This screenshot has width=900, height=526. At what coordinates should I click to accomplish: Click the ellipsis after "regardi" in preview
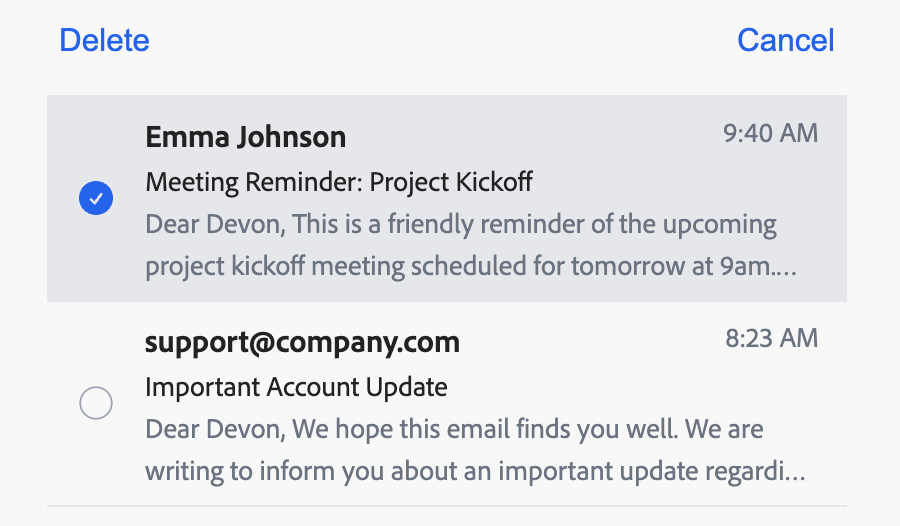point(794,472)
